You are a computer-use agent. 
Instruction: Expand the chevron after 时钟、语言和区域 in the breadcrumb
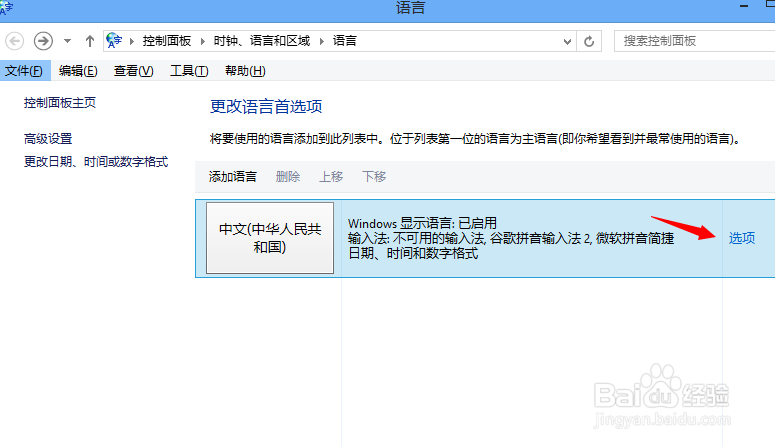[x=322, y=41]
